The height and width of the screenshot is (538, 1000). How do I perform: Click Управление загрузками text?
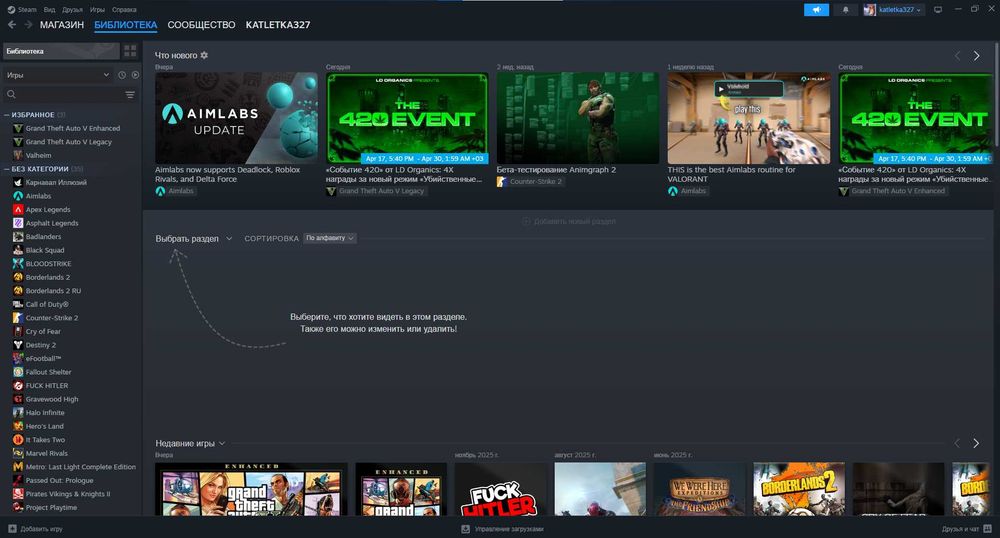(509, 529)
